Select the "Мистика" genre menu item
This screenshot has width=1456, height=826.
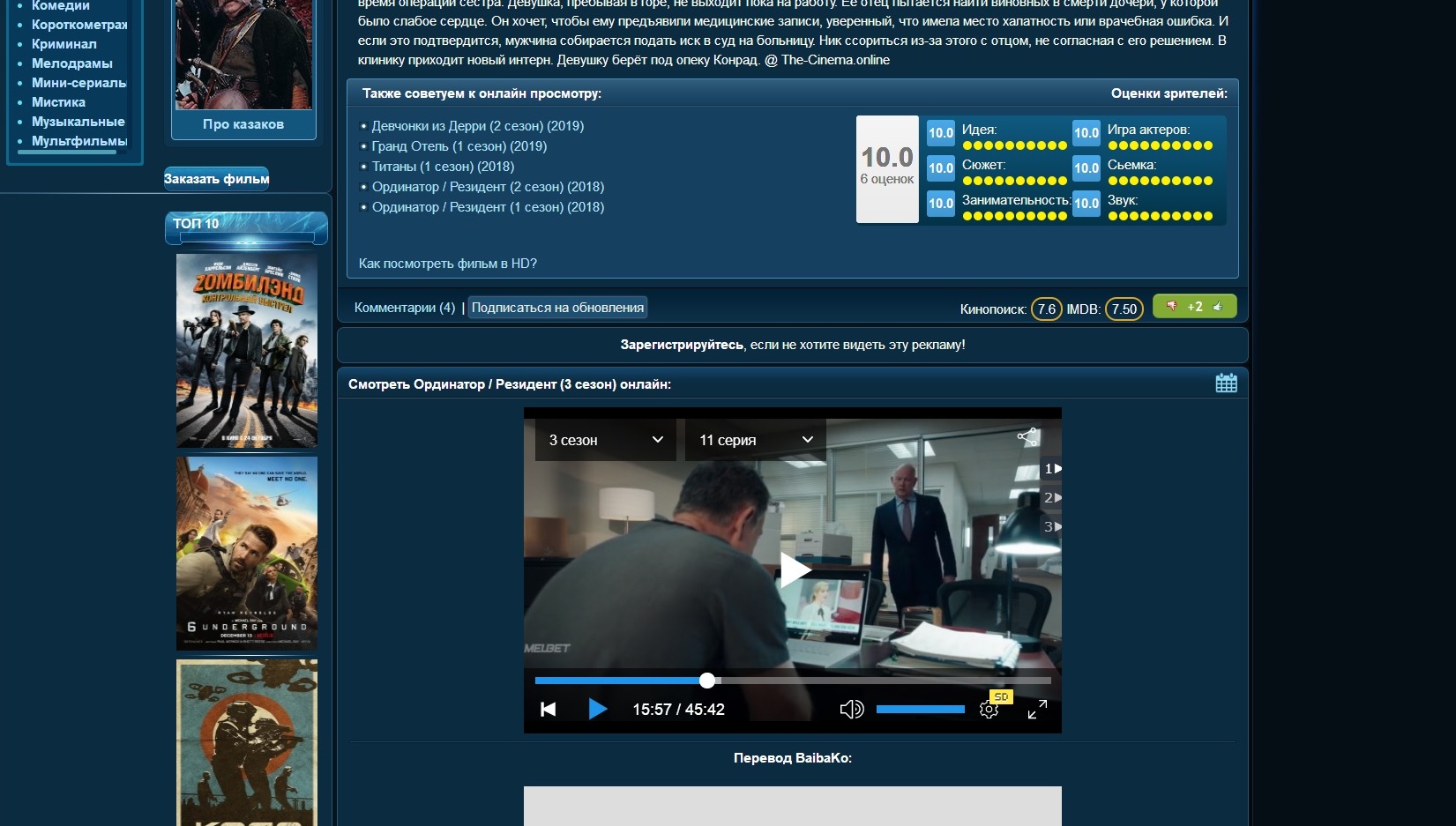click(58, 102)
